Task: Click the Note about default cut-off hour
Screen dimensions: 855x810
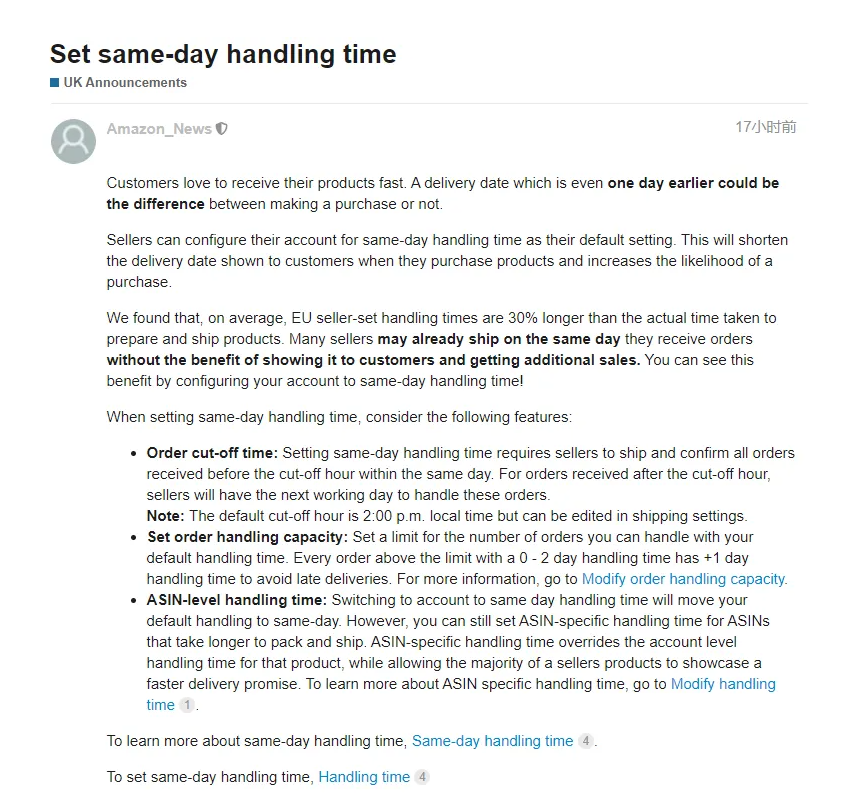Action: click(x=447, y=516)
